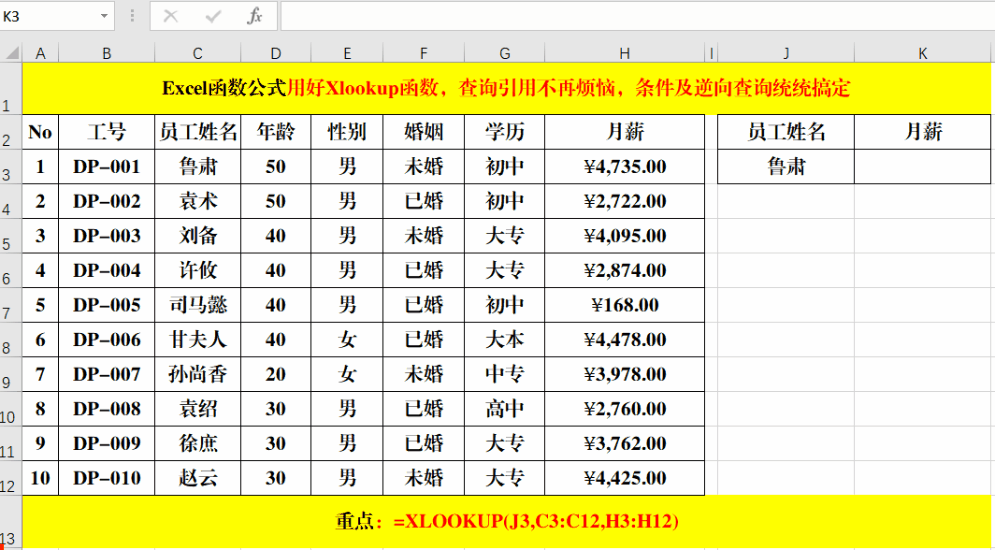Select column D header

275,54
